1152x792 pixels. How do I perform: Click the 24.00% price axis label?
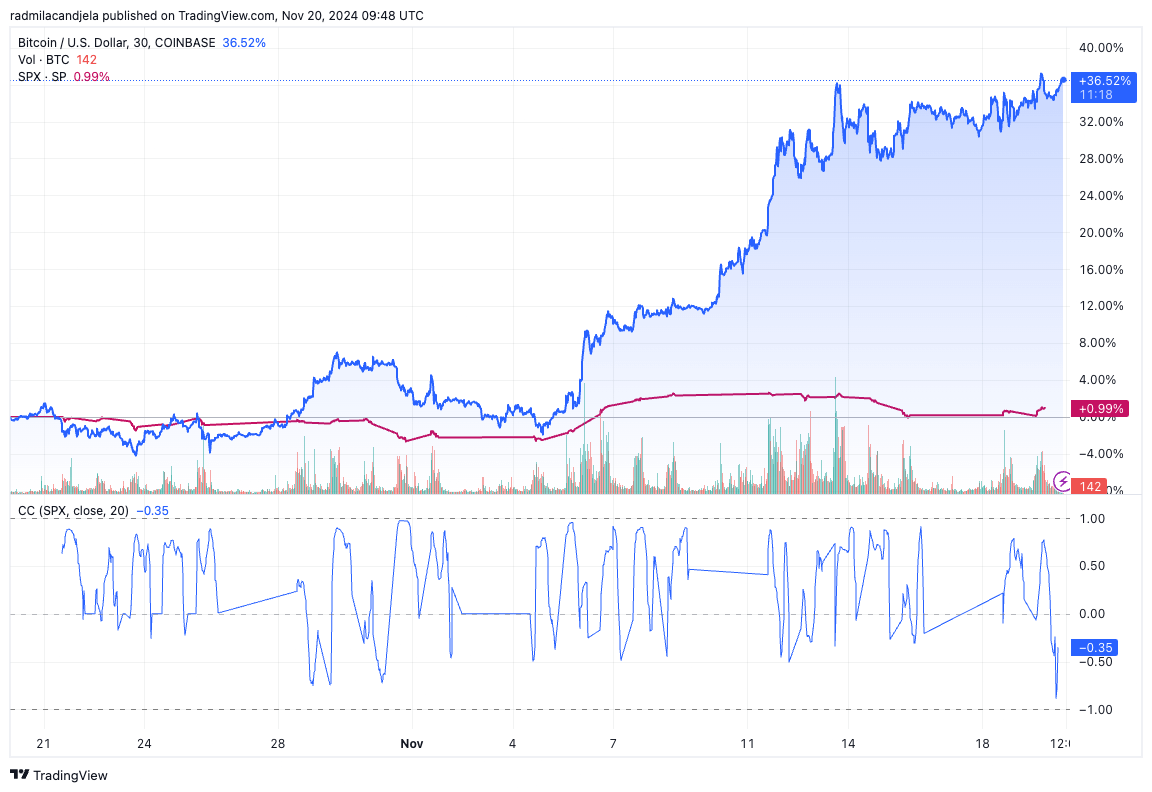[1101, 195]
